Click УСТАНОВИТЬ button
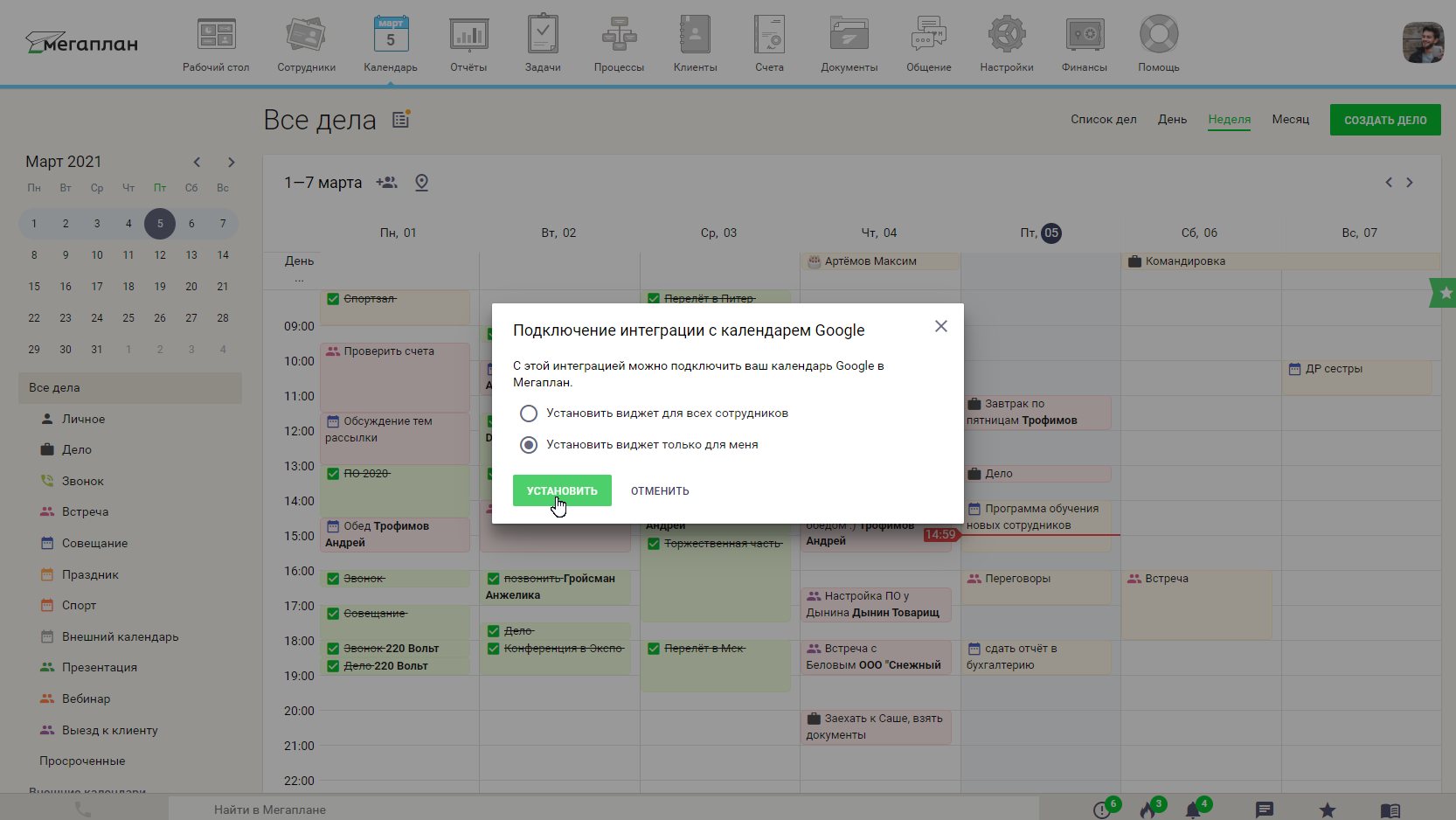The width and height of the screenshot is (1456, 820). pos(562,491)
